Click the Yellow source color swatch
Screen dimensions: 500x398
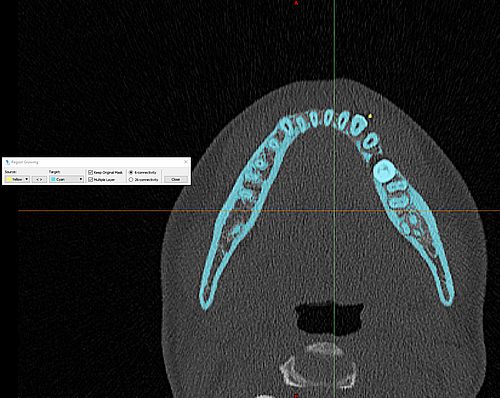[8, 179]
